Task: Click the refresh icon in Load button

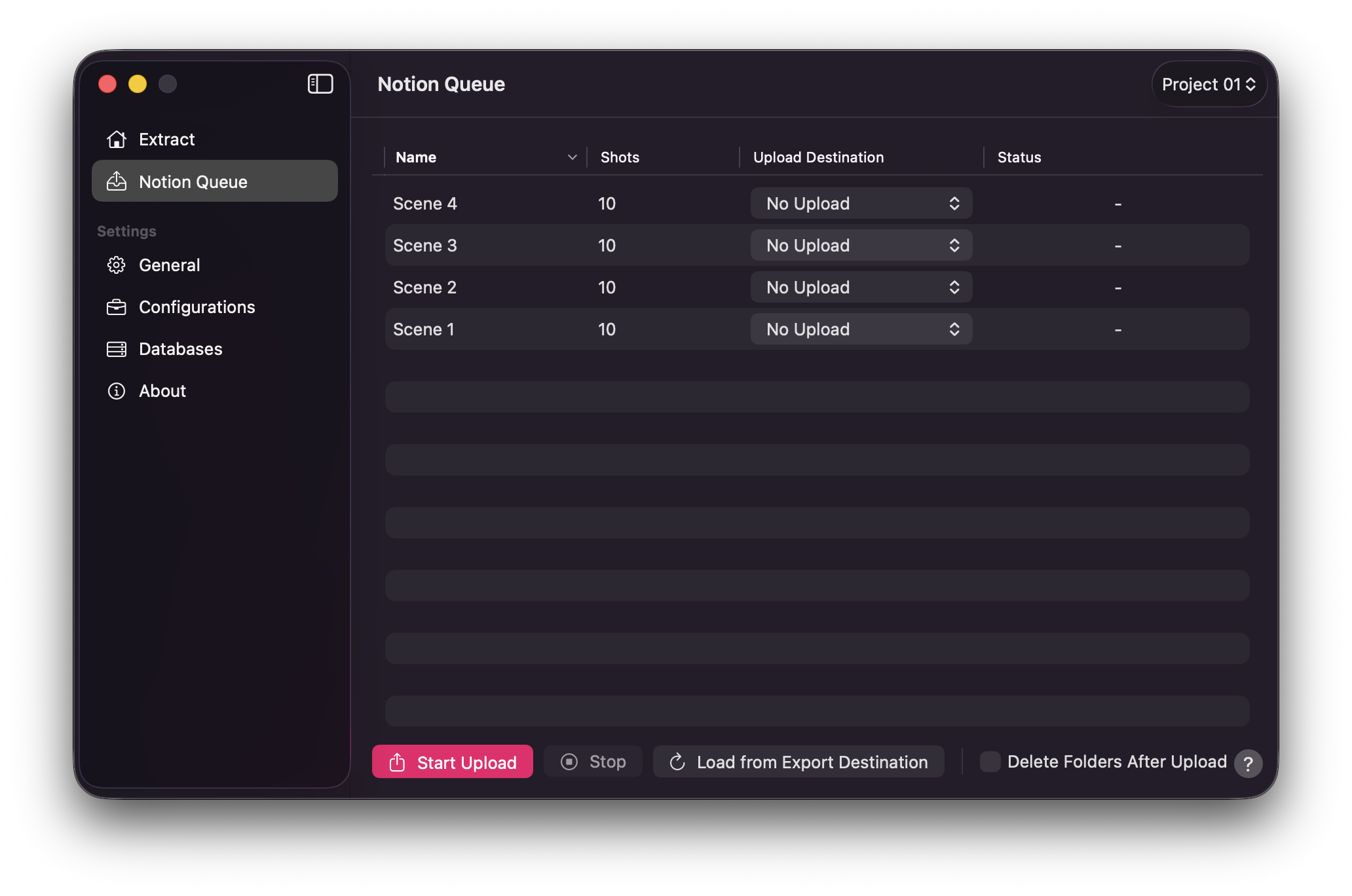Action: click(x=677, y=762)
